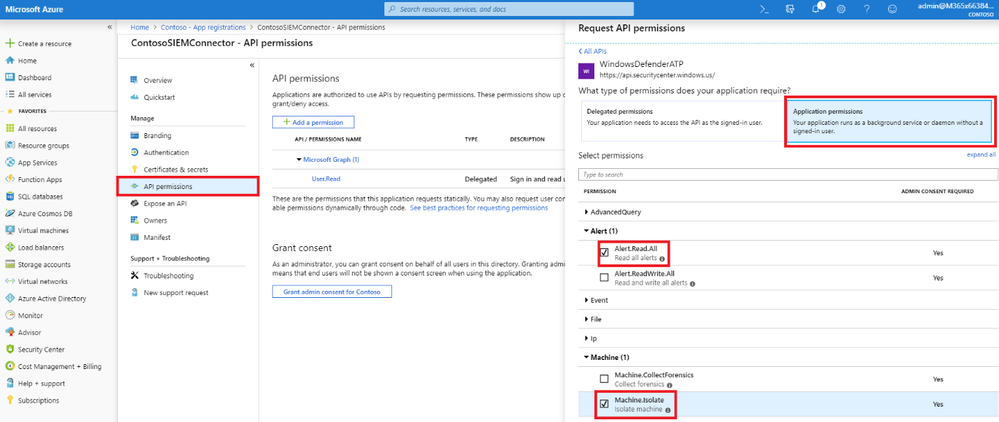Focus the Type to search permissions field
Viewport: 999px width, 422px height.
(787, 175)
